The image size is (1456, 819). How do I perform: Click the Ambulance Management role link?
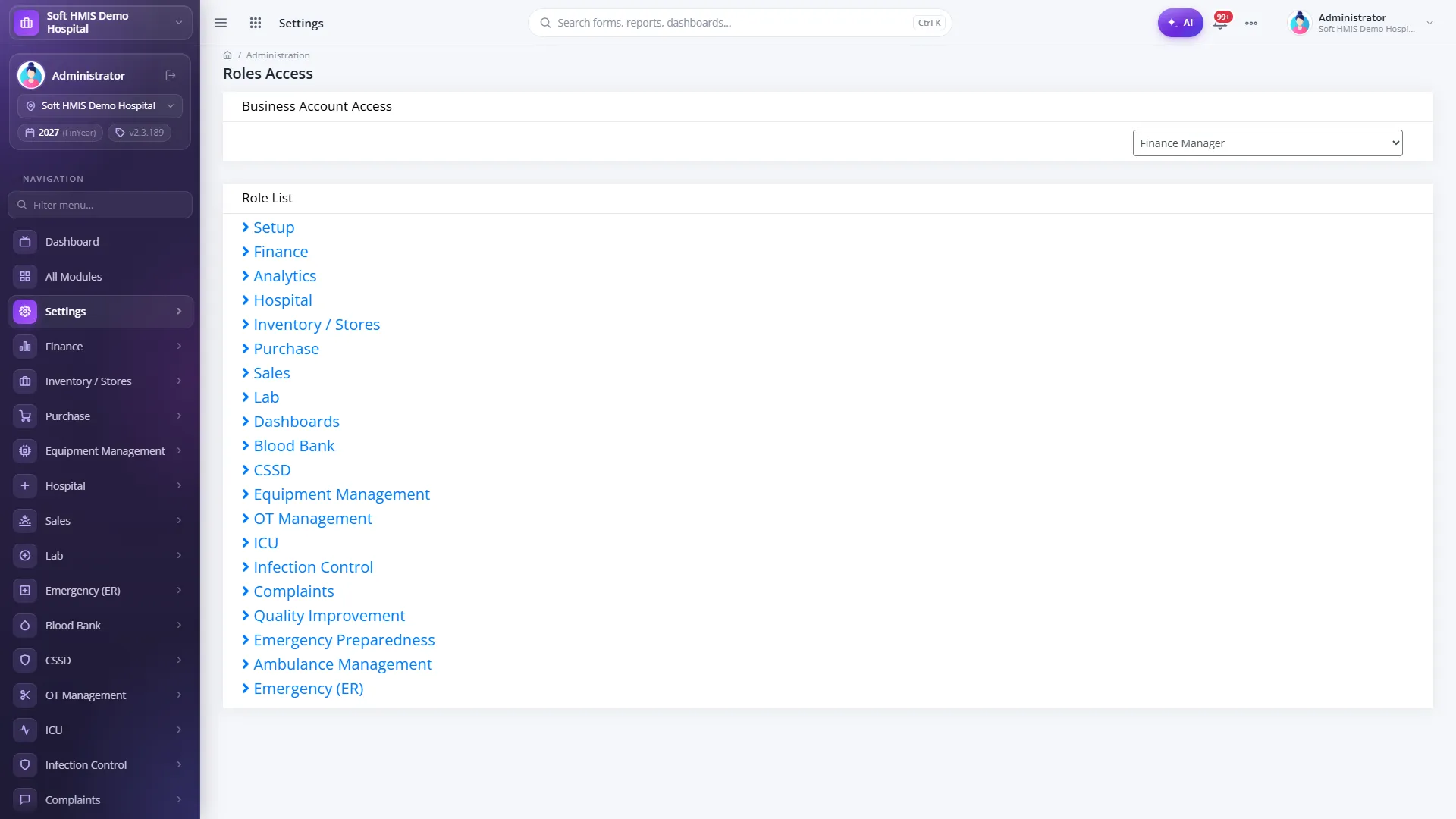click(x=343, y=664)
